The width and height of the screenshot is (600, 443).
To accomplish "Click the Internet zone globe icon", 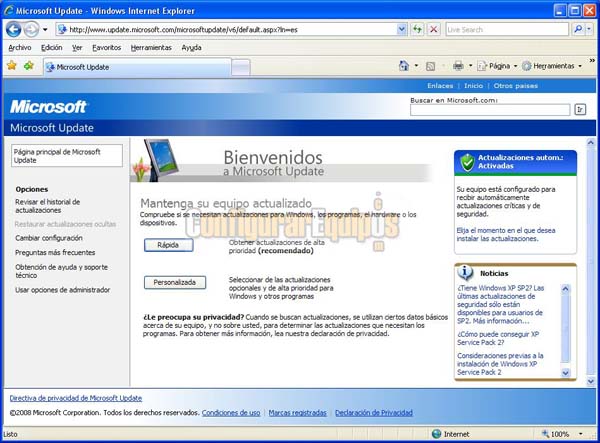I will point(436,434).
